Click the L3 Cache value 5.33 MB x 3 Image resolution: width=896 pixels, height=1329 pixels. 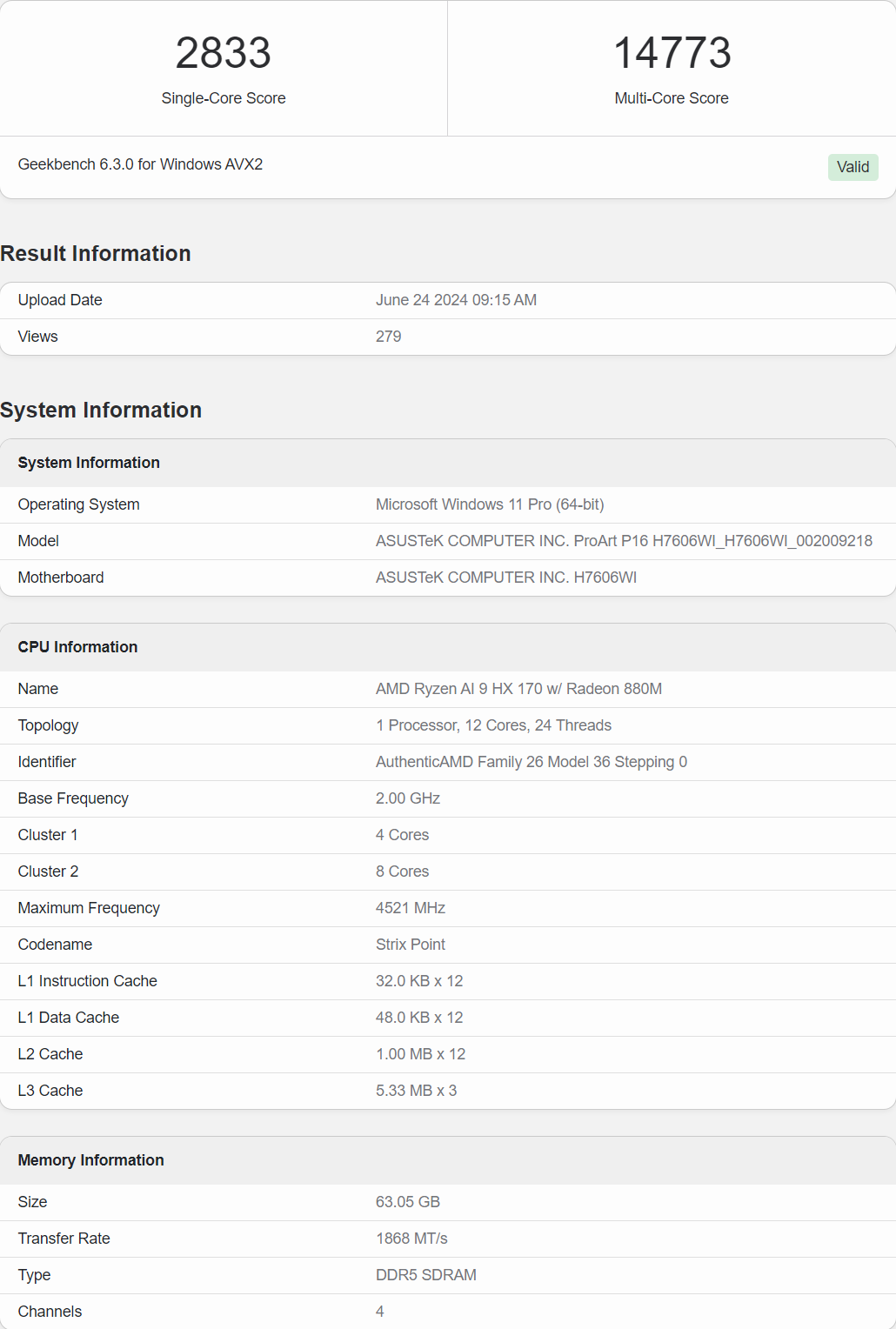pos(416,1091)
